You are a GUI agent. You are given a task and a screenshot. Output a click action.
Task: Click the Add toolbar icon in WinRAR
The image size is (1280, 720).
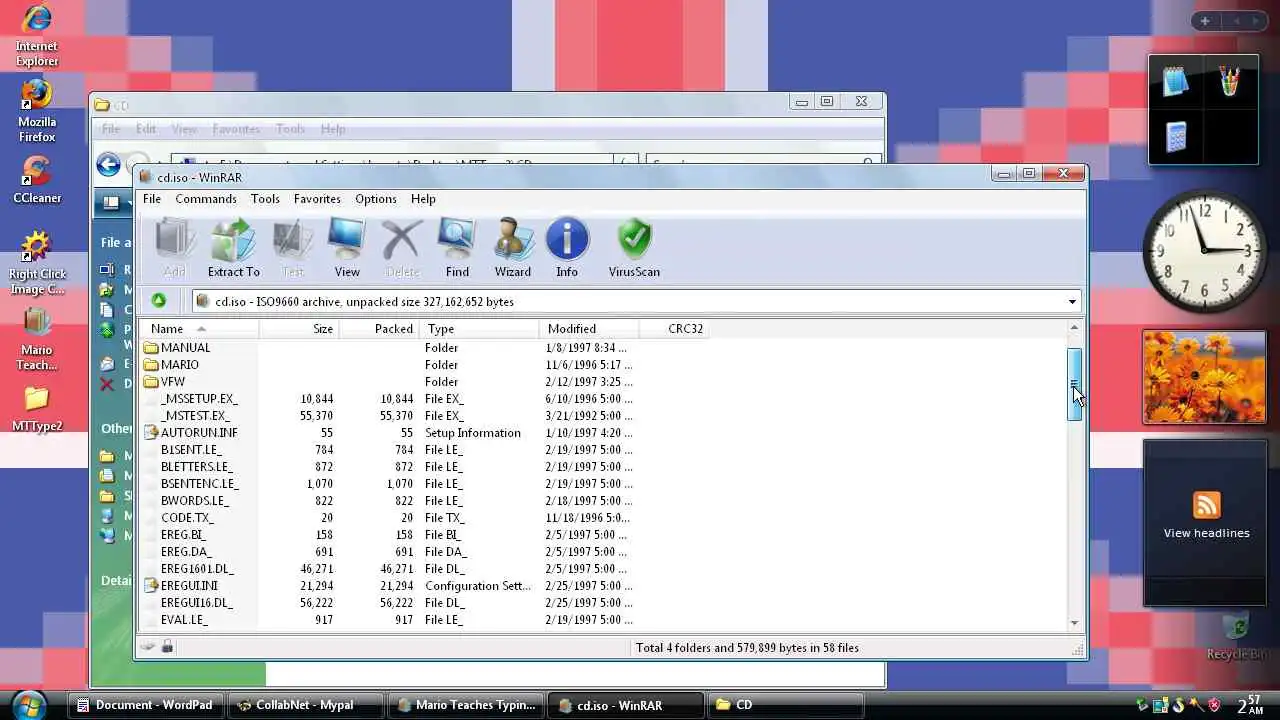click(x=174, y=248)
